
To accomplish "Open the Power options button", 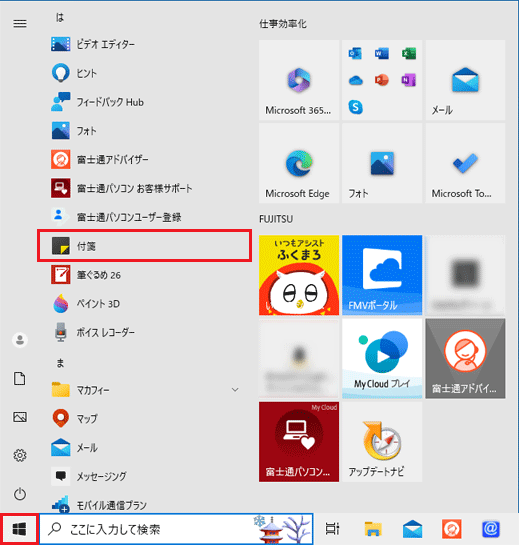I will tap(20, 494).
